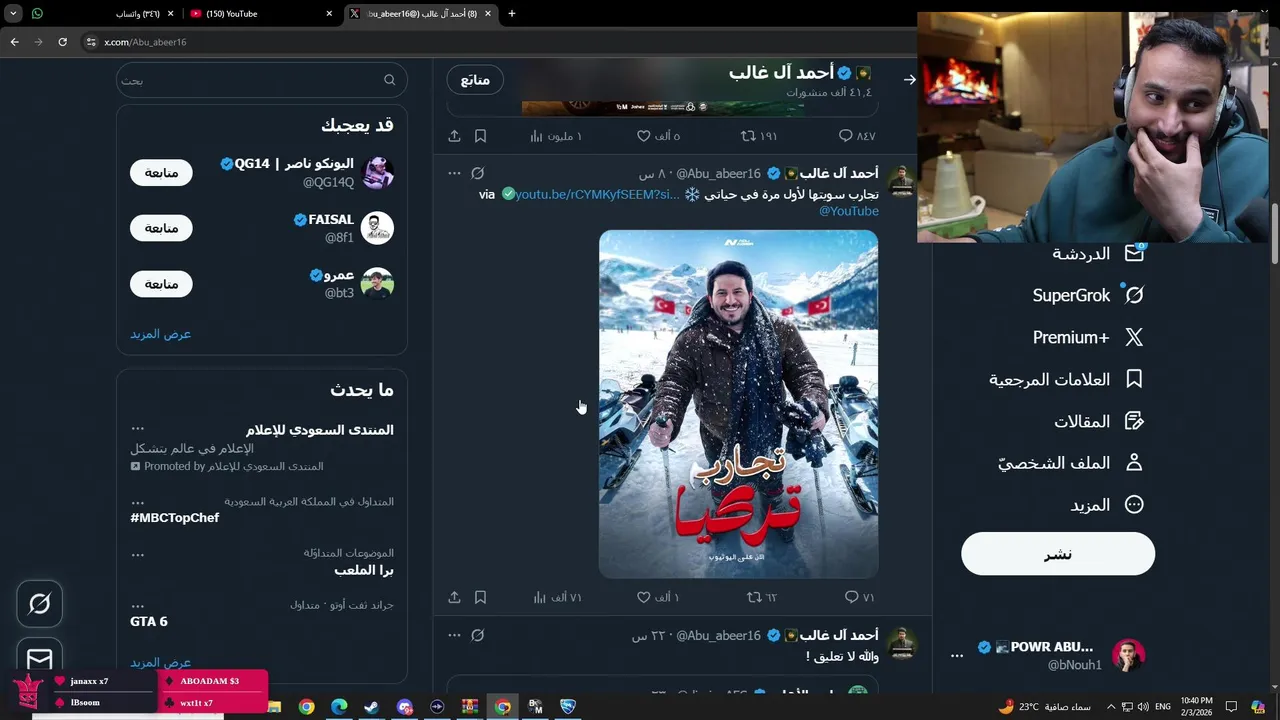The width and height of the screenshot is (1280, 720).
Task: Open more options for برا الملعب trend
Action: (x=138, y=553)
